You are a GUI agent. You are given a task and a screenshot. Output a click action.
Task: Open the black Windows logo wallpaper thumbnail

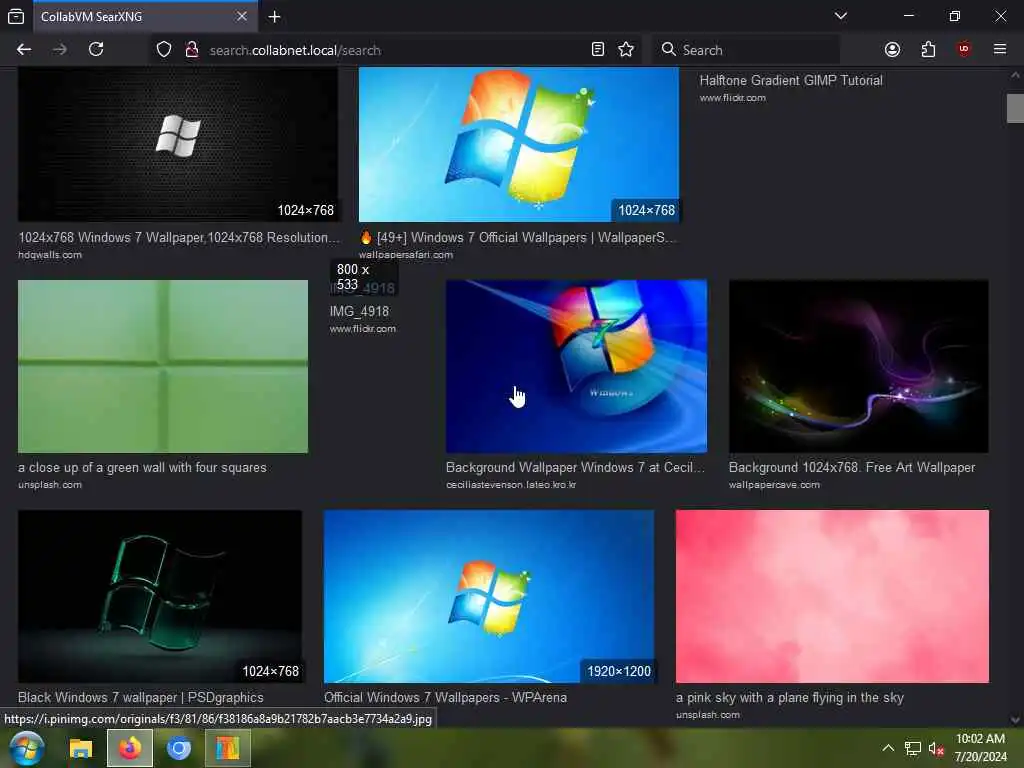[x=178, y=144]
